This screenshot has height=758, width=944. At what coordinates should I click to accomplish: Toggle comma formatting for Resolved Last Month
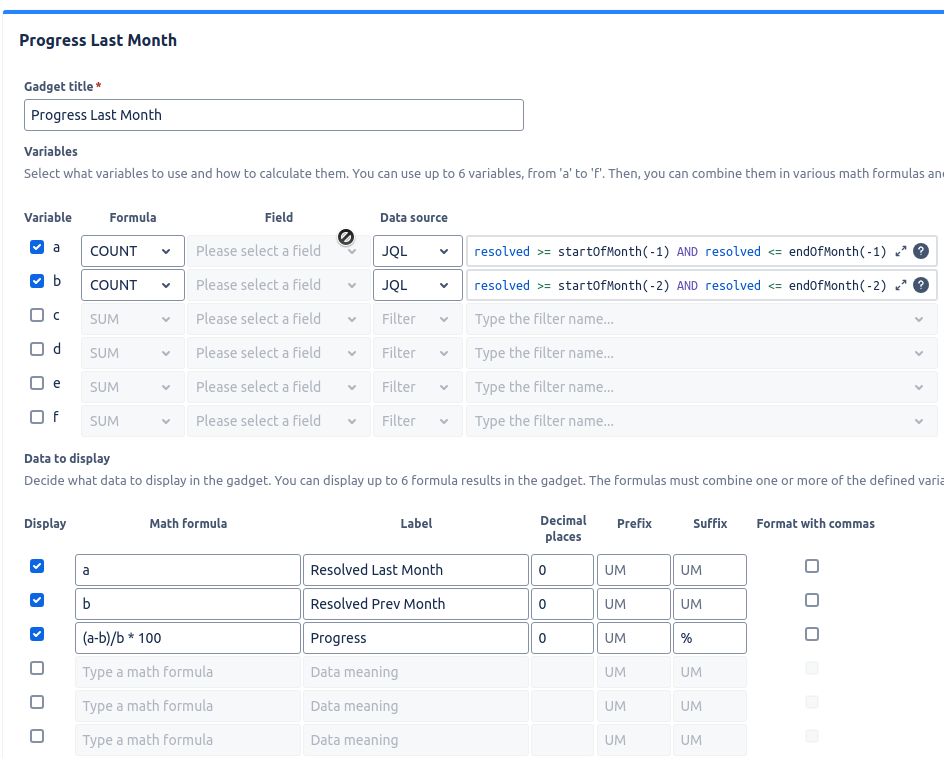(x=812, y=566)
